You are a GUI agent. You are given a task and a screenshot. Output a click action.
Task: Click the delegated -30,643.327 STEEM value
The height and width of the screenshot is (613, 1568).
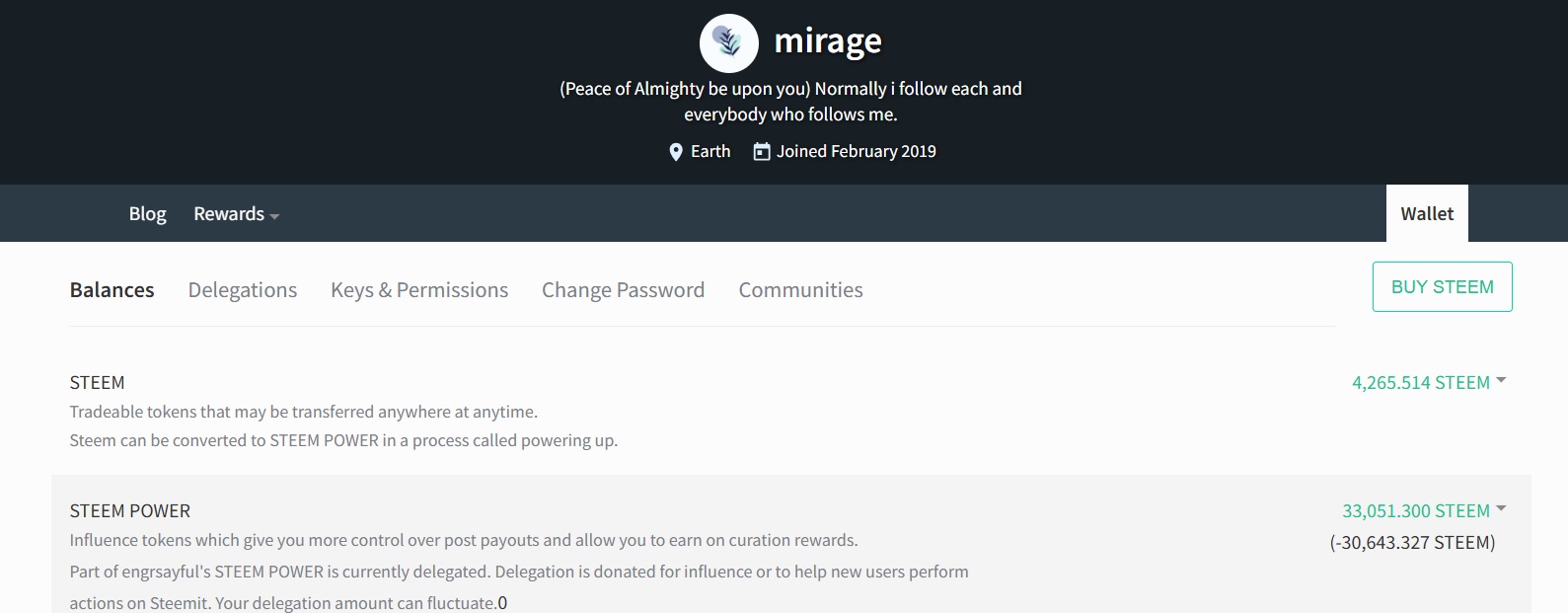pyautogui.click(x=1412, y=543)
